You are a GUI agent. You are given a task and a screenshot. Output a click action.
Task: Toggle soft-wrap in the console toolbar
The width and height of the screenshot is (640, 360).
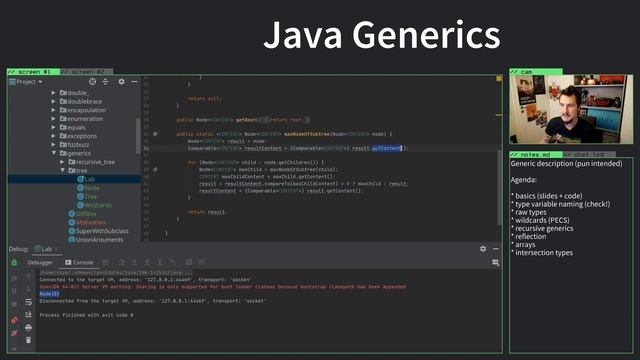pyautogui.click(x=28, y=302)
